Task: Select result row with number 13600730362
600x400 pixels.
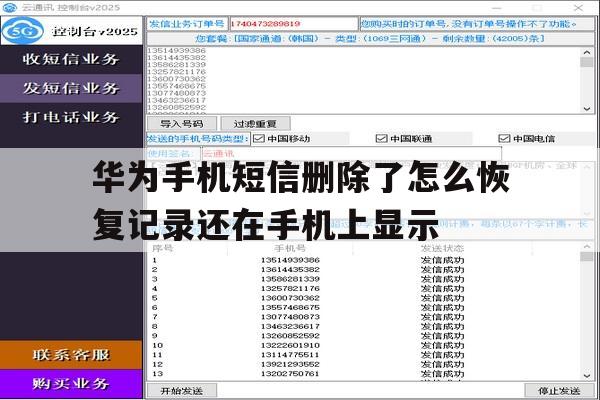Action: pos(364,298)
